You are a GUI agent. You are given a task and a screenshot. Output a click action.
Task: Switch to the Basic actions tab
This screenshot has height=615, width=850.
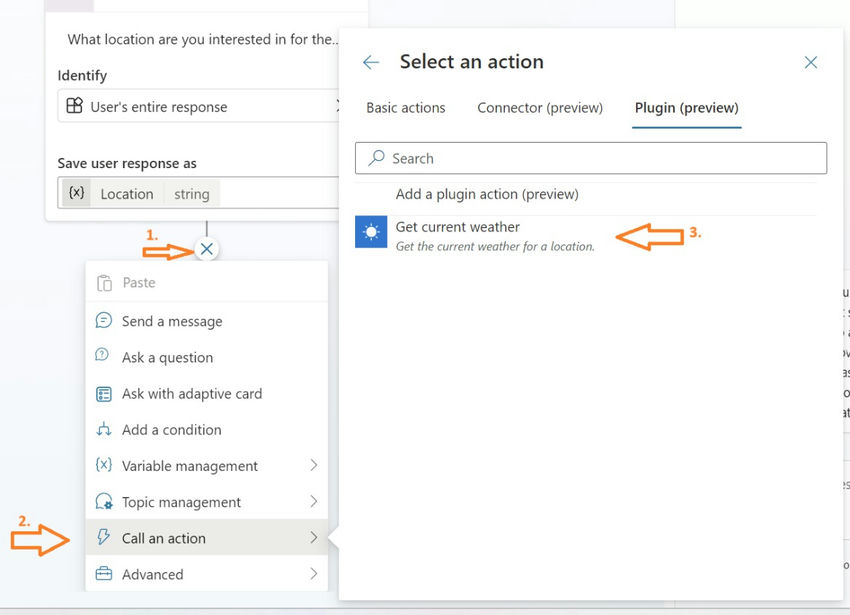[406, 108]
